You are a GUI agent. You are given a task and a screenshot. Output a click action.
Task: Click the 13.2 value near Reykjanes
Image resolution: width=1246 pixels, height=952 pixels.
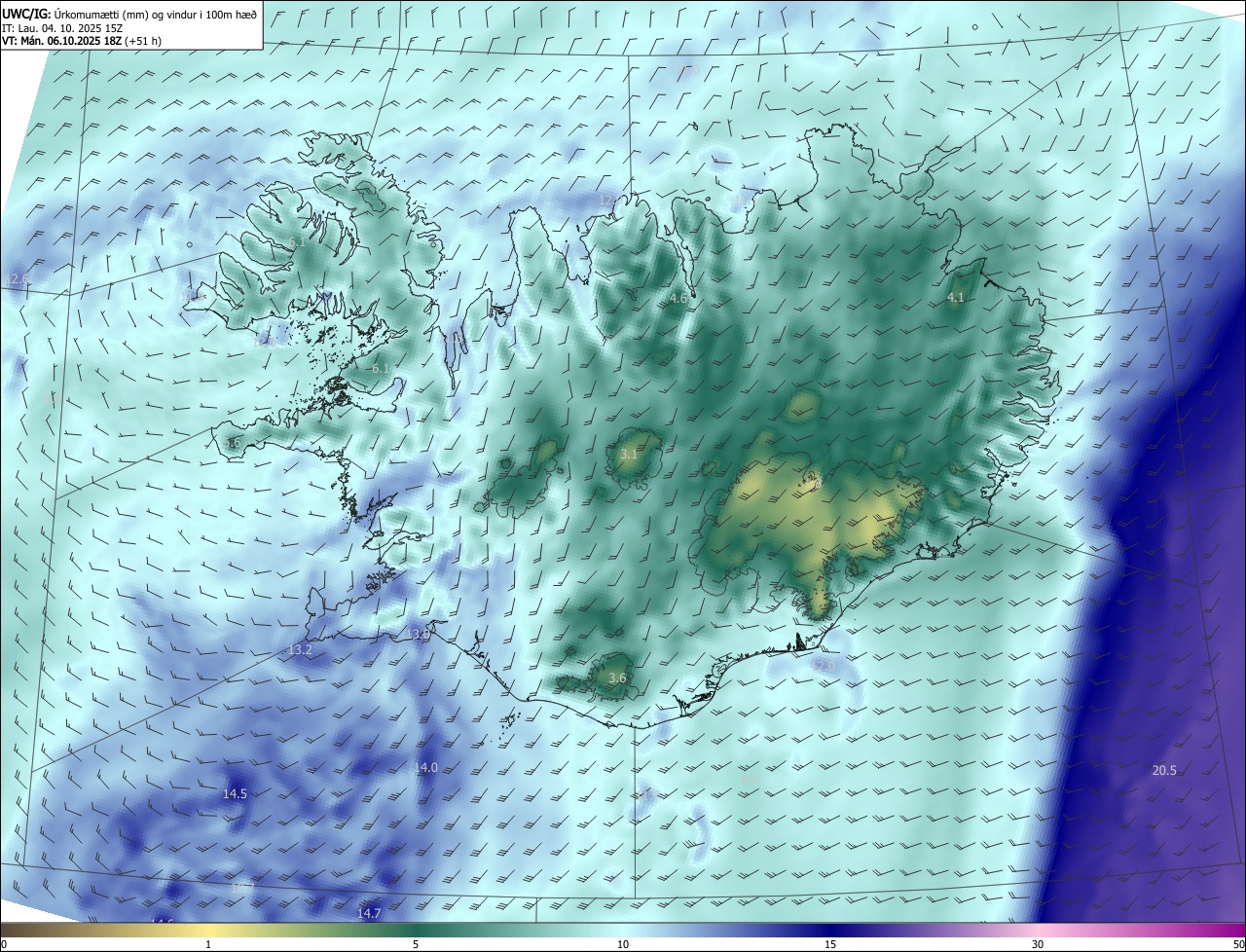300,649
